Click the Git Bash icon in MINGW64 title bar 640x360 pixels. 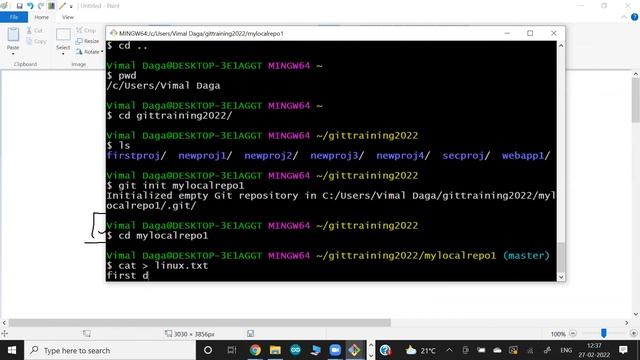tap(113, 33)
